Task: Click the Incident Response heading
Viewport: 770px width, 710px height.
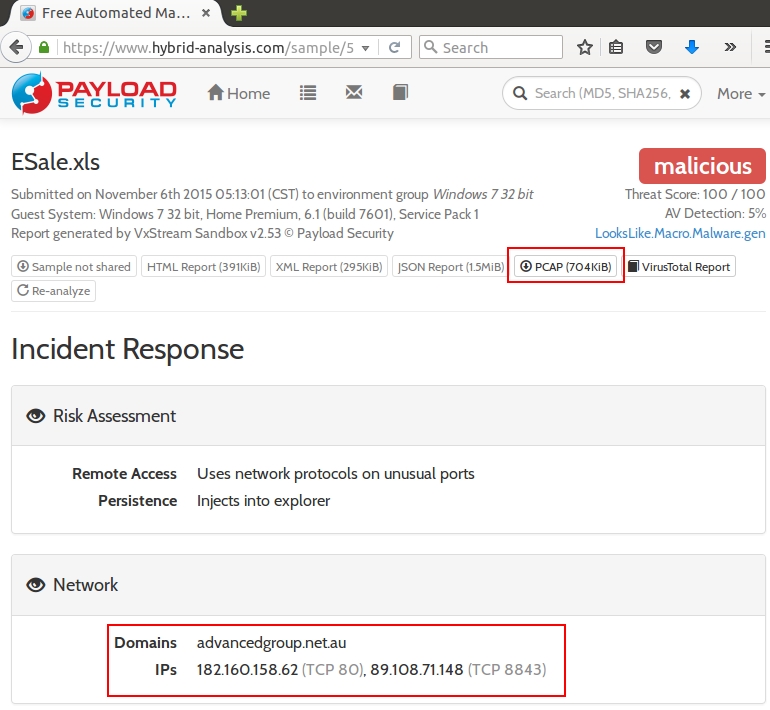Action: [128, 349]
